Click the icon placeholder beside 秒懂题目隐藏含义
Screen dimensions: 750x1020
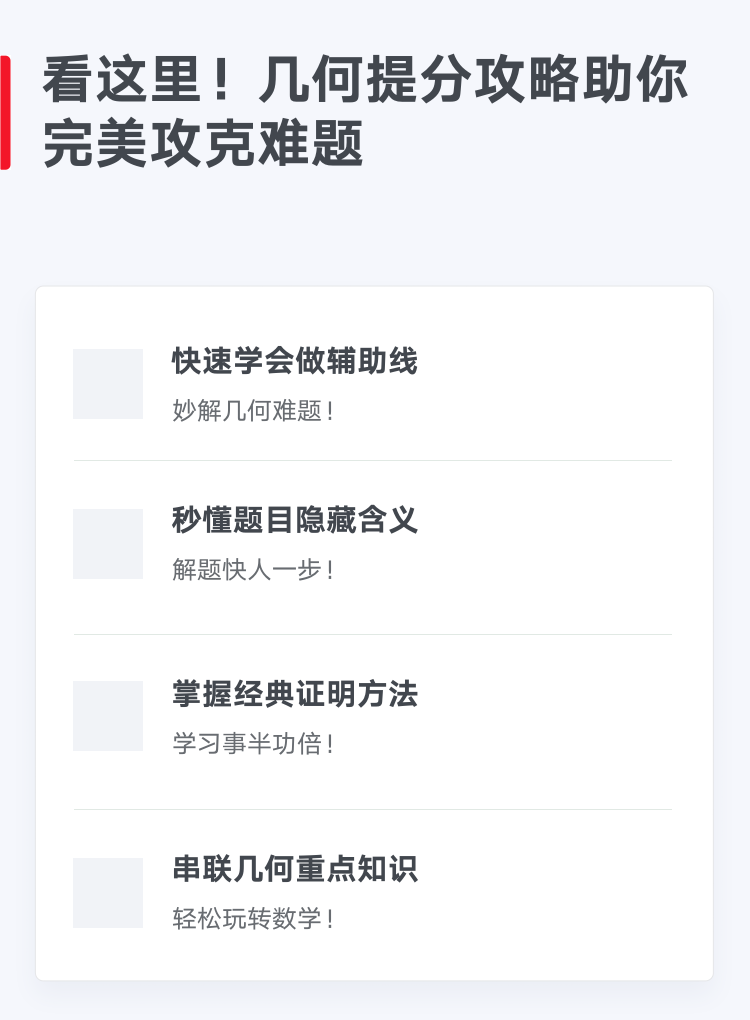pos(108,544)
